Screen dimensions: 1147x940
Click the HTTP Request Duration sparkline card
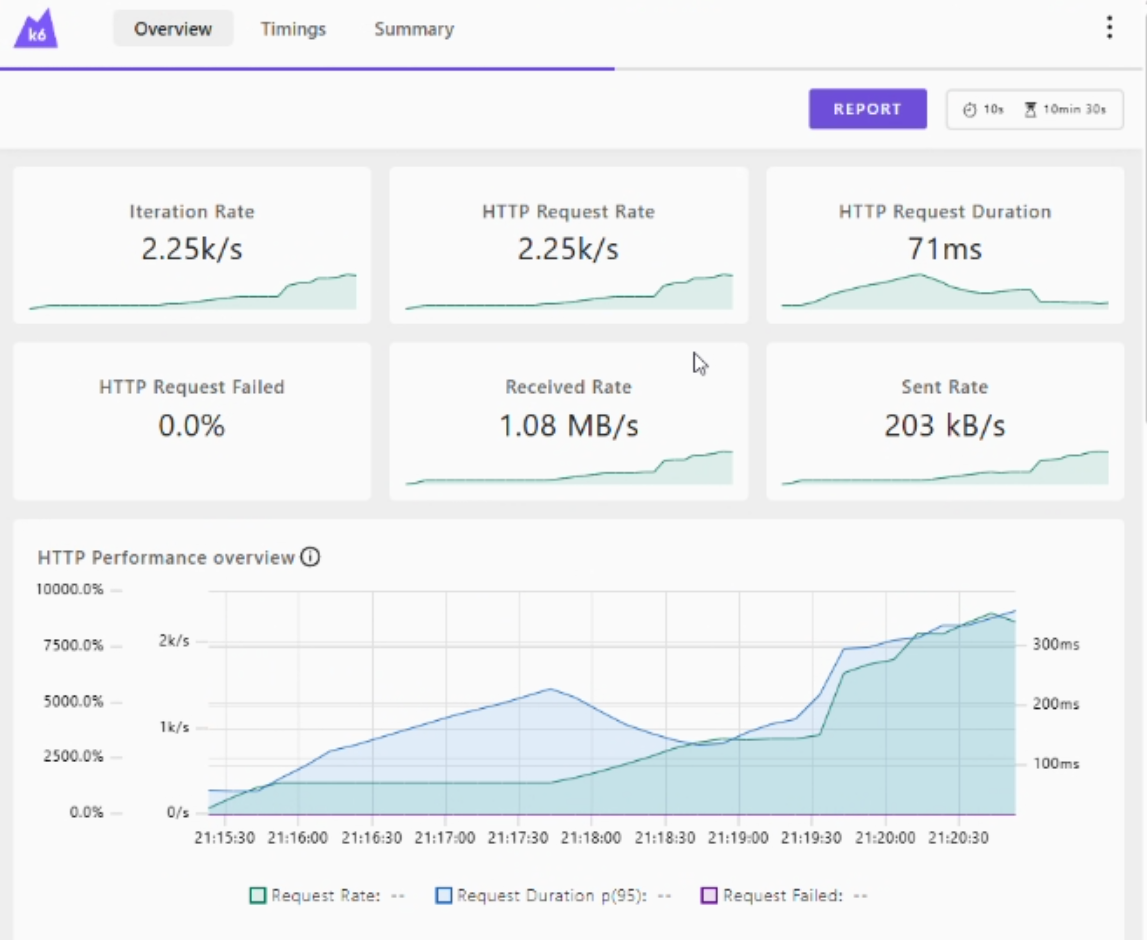(x=944, y=245)
